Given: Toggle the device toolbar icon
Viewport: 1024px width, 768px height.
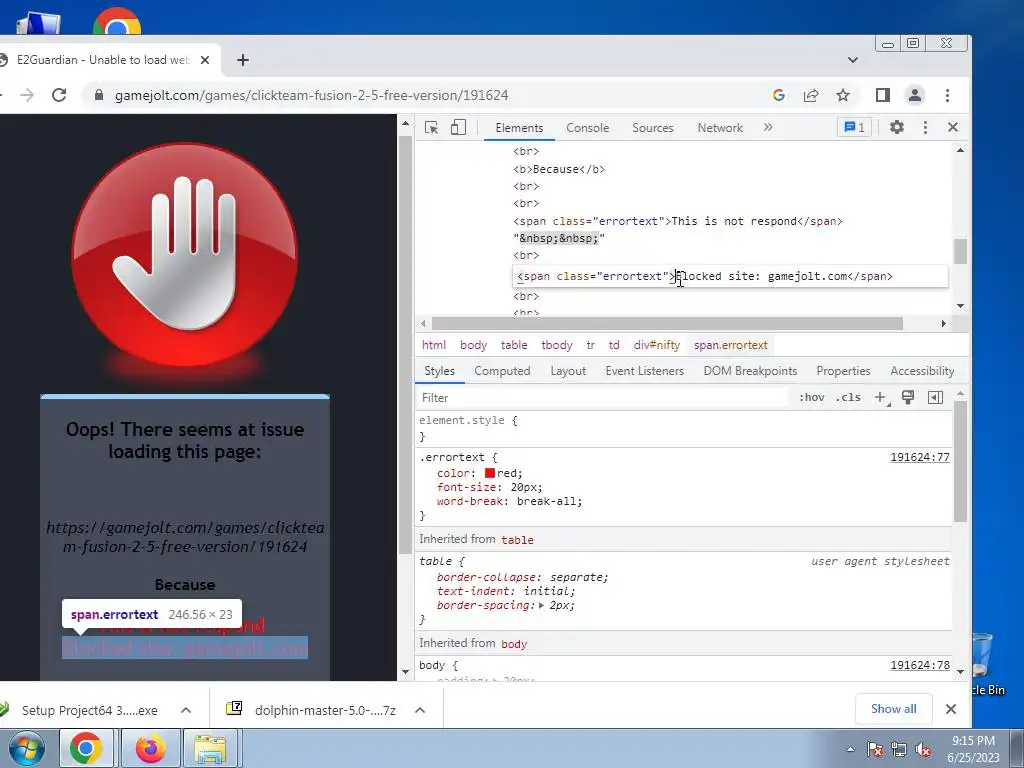Looking at the screenshot, I should tap(458, 127).
